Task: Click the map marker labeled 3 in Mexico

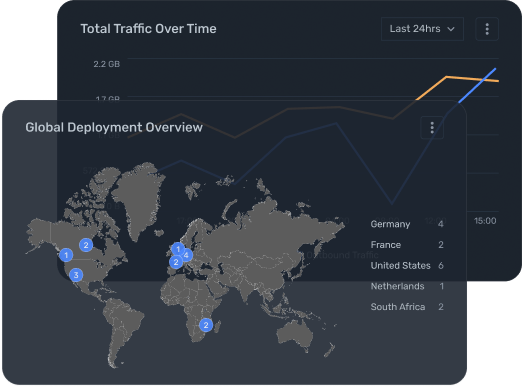Action: [76, 275]
